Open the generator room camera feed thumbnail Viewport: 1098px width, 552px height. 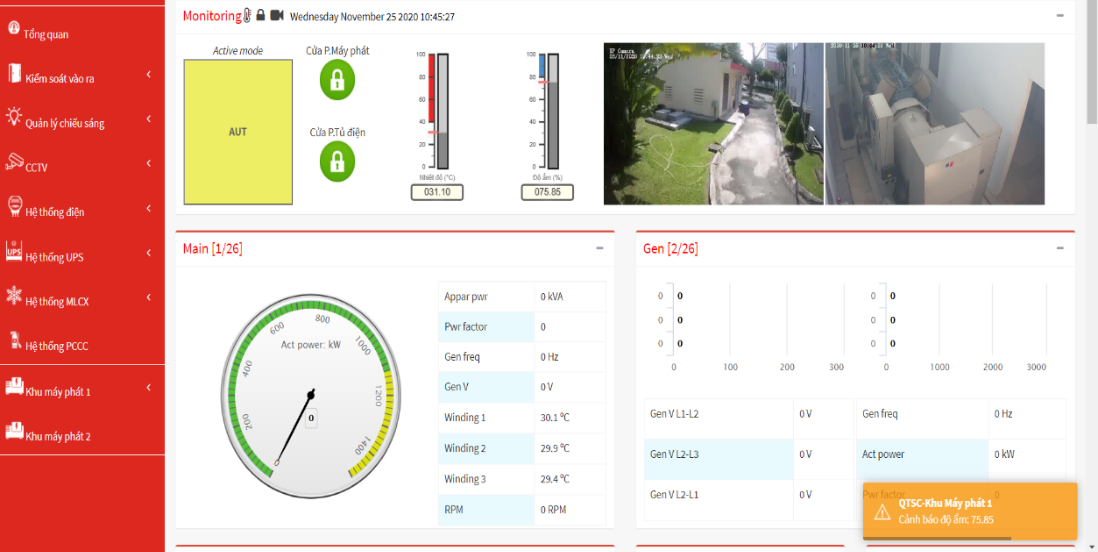[935, 124]
